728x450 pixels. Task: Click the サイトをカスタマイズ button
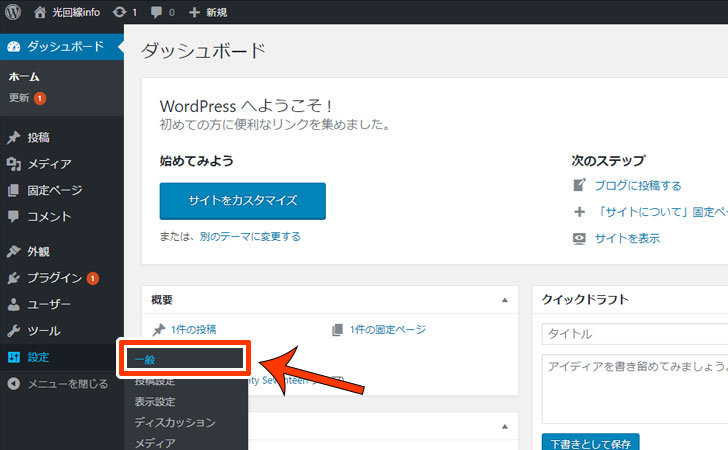pos(243,201)
